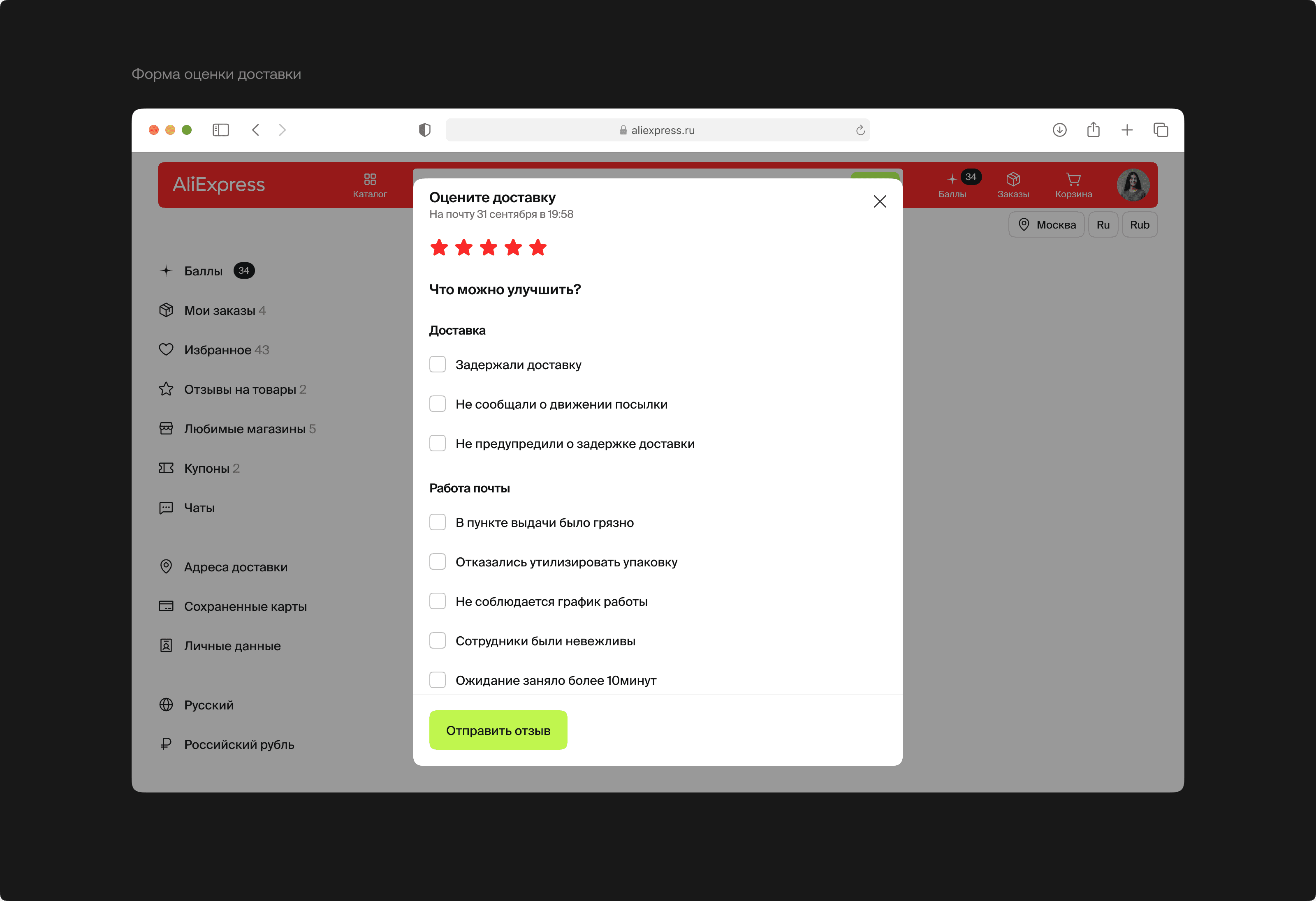Click the card icon beside 'Сохраненные карты'

pos(166,606)
